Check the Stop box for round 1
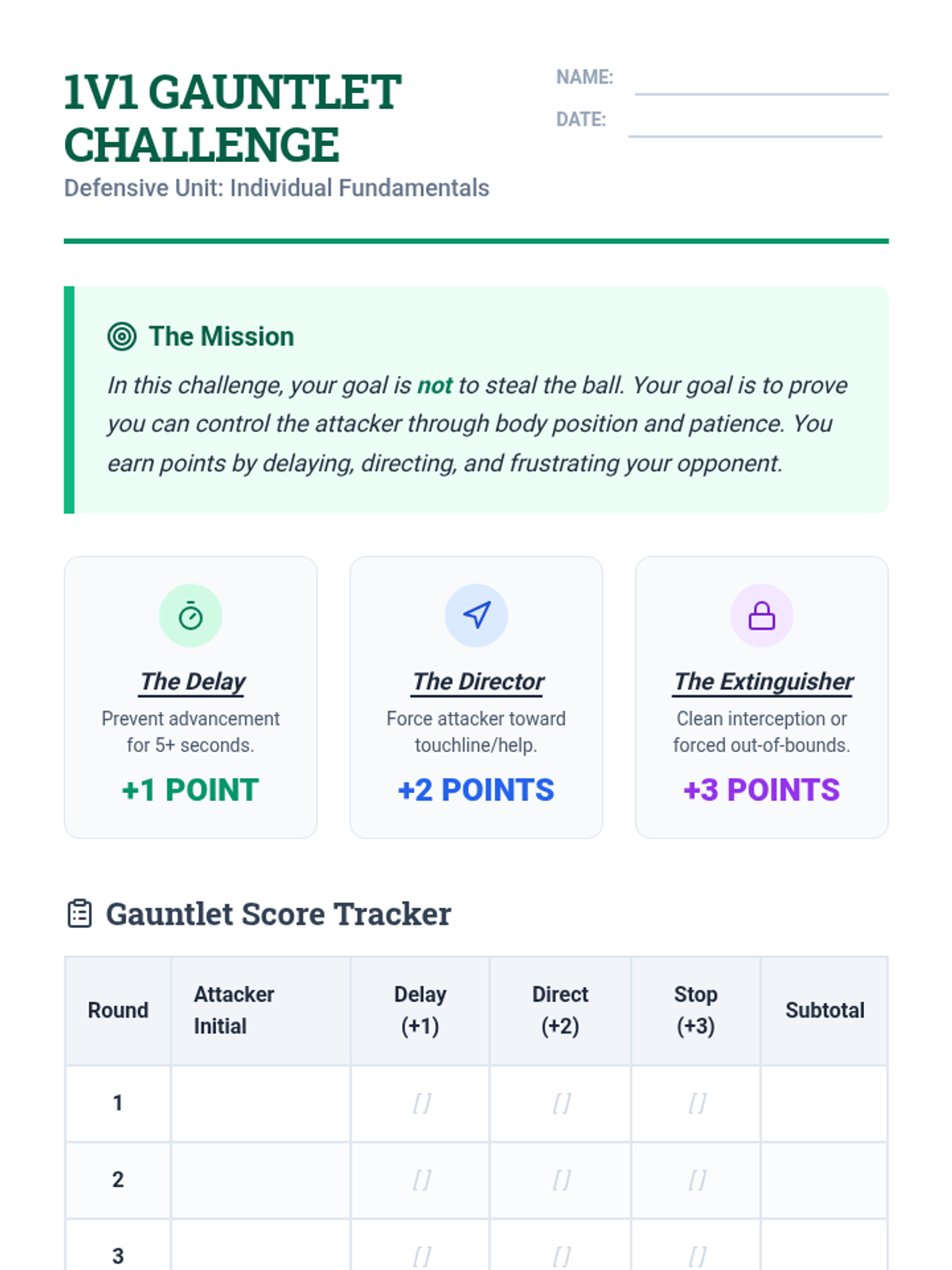Image resolution: width=952 pixels, height=1270 pixels. coord(697,1103)
